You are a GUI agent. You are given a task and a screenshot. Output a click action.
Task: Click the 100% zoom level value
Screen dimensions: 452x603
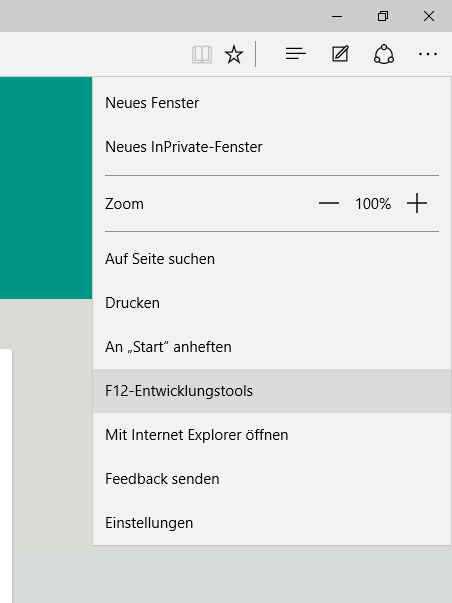coord(373,203)
